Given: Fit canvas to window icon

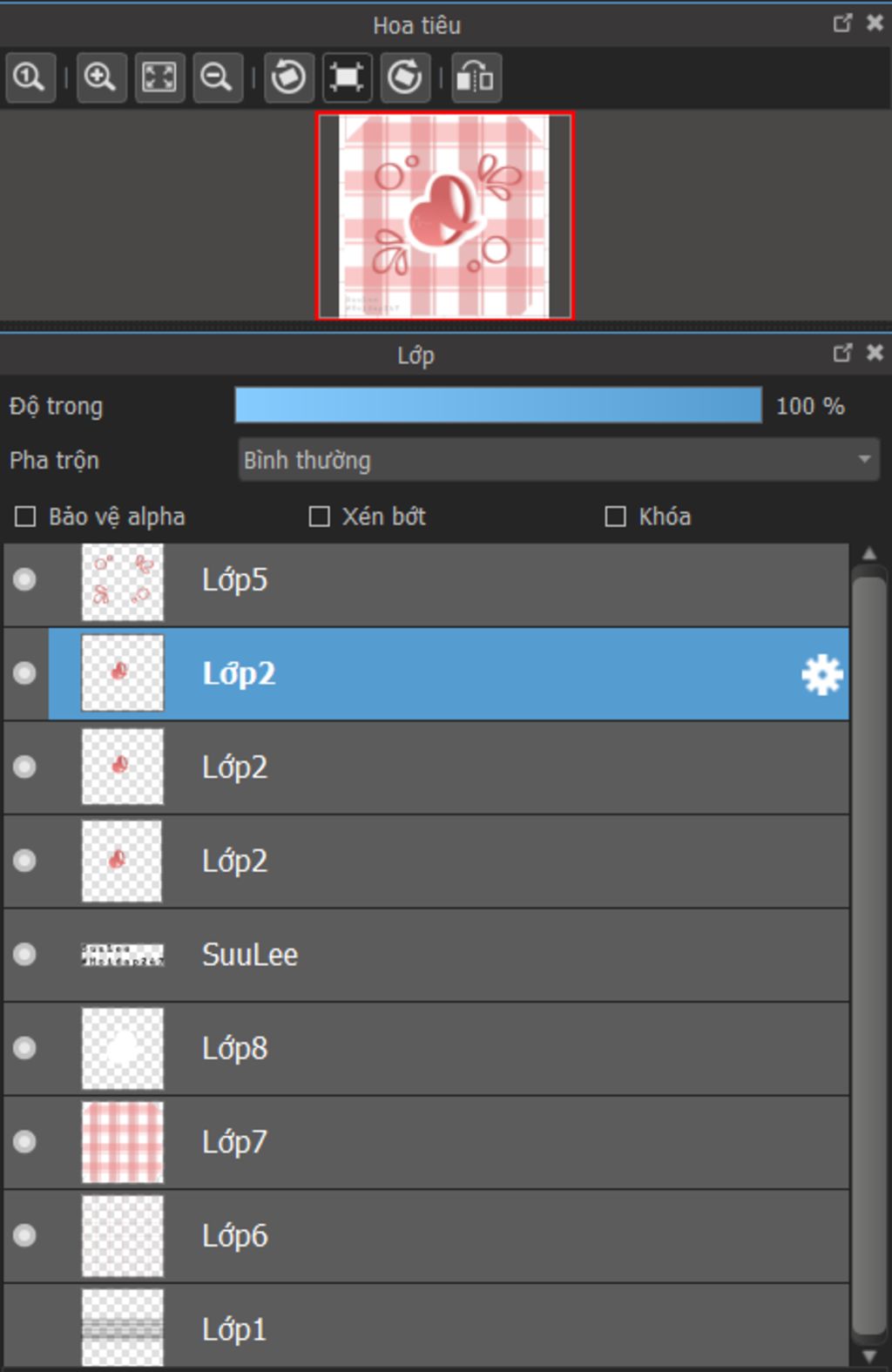Looking at the screenshot, I should [159, 78].
